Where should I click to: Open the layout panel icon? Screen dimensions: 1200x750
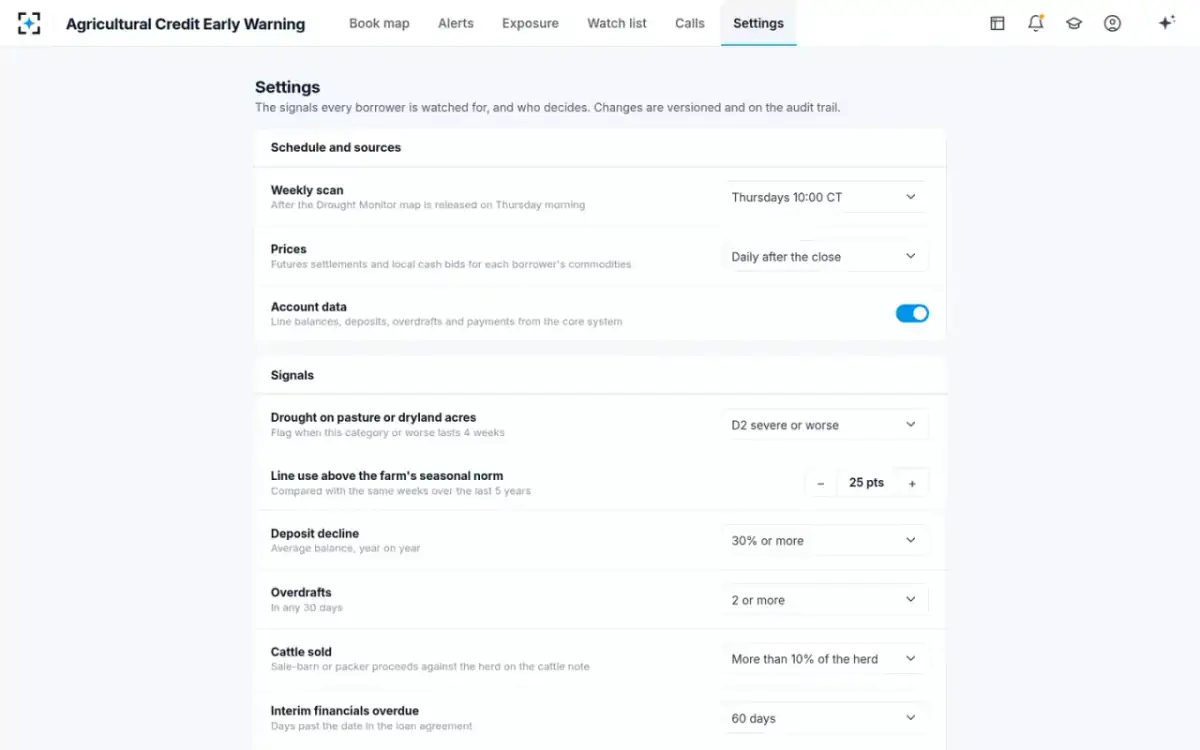pyautogui.click(x=997, y=23)
